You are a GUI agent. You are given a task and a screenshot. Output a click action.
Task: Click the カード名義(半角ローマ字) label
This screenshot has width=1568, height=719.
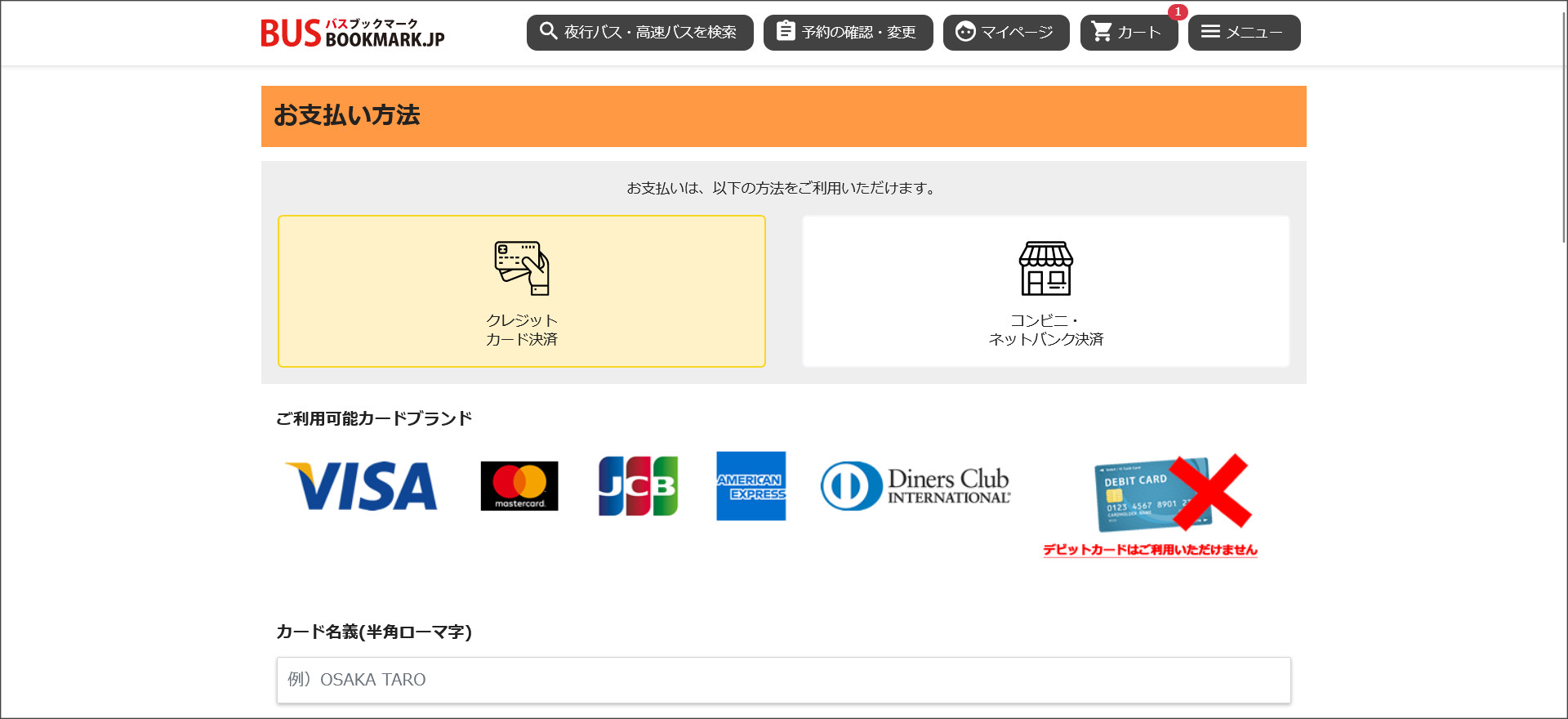[x=374, y=632]
